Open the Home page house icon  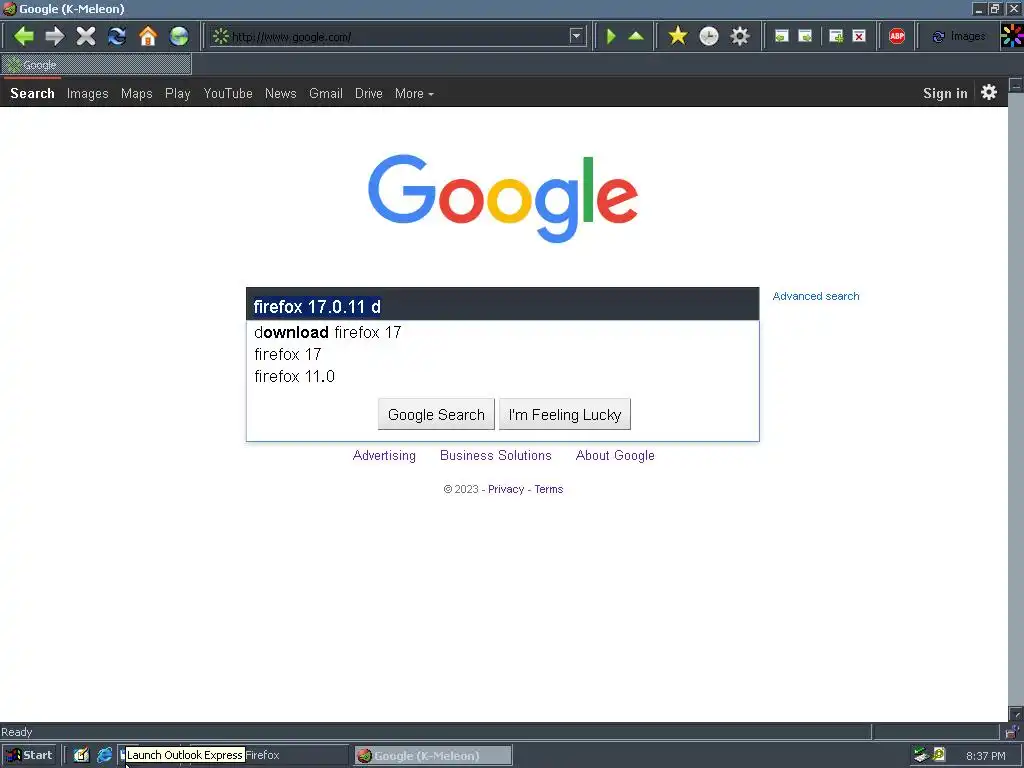click(148, 36)
